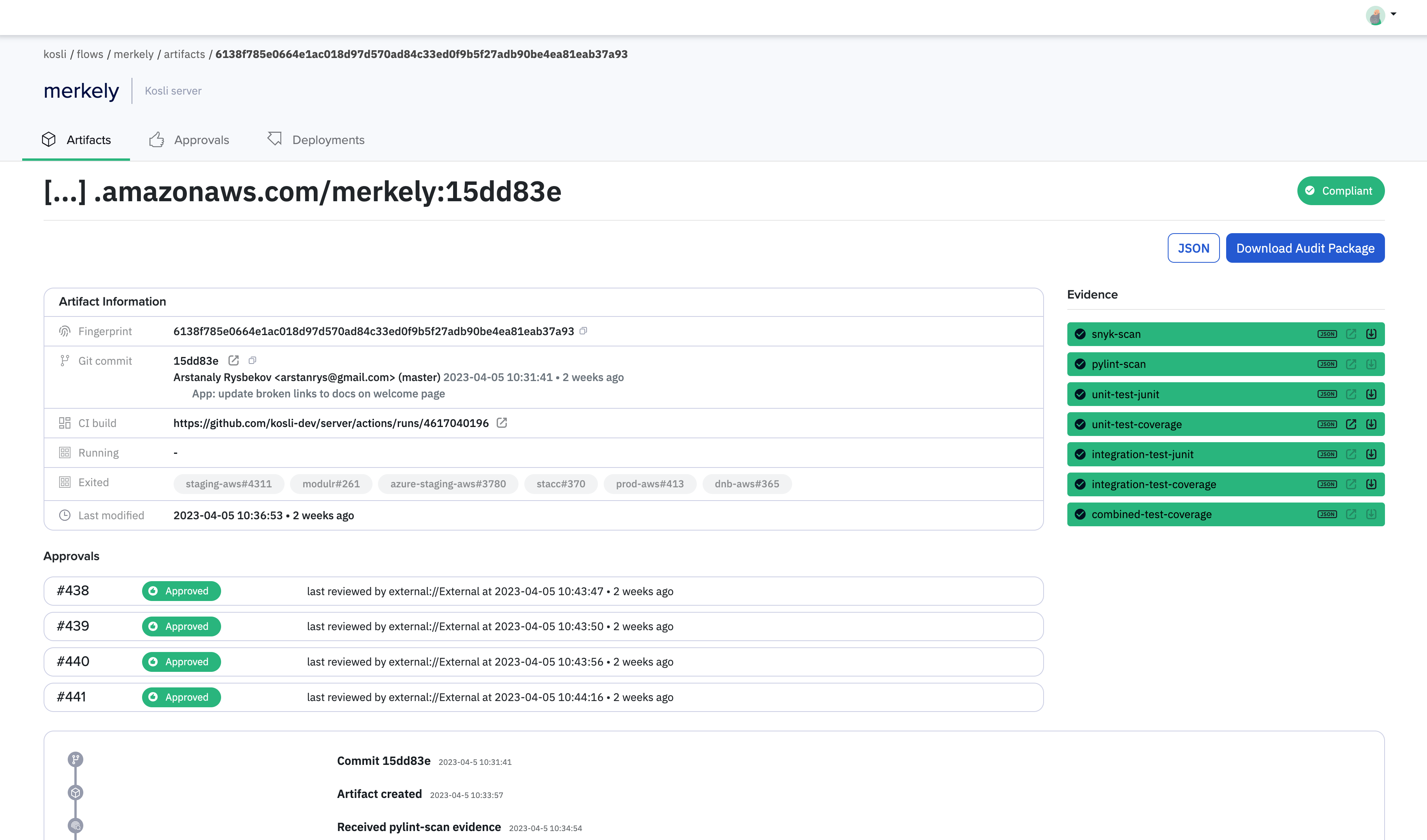The width and height of the screenshot is (1427, 840).
Task: Select the stacc#370 environment tag
Action: (561, 484)
